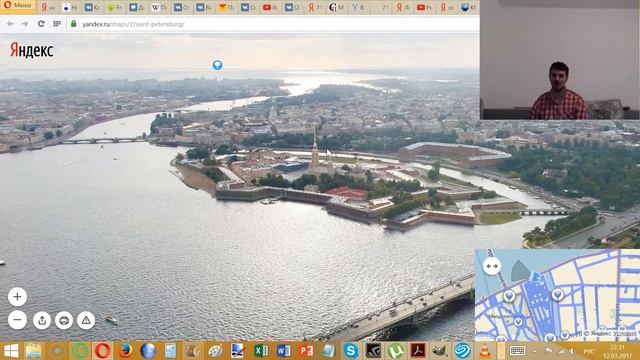Screen dimensions: 640x360
Task: Reload the Yandex maps page
Action: (x=41, y=24)
